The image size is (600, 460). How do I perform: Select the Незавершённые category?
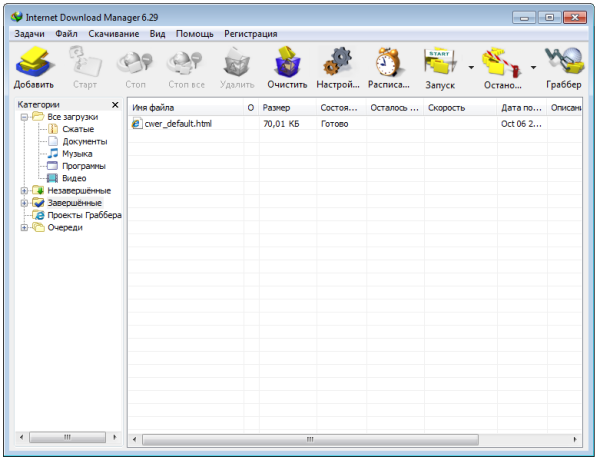coord(79,191)
